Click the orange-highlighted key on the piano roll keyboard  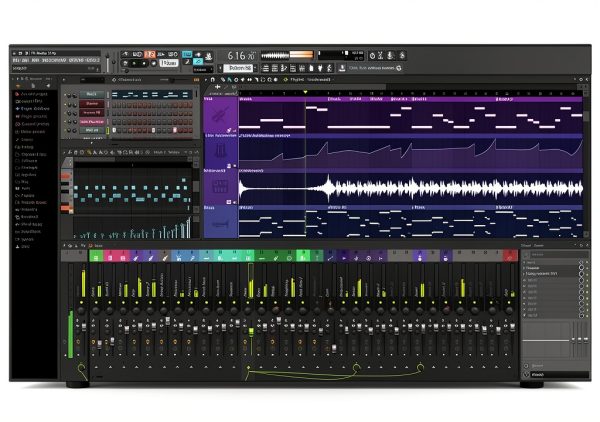pos(67,208)
